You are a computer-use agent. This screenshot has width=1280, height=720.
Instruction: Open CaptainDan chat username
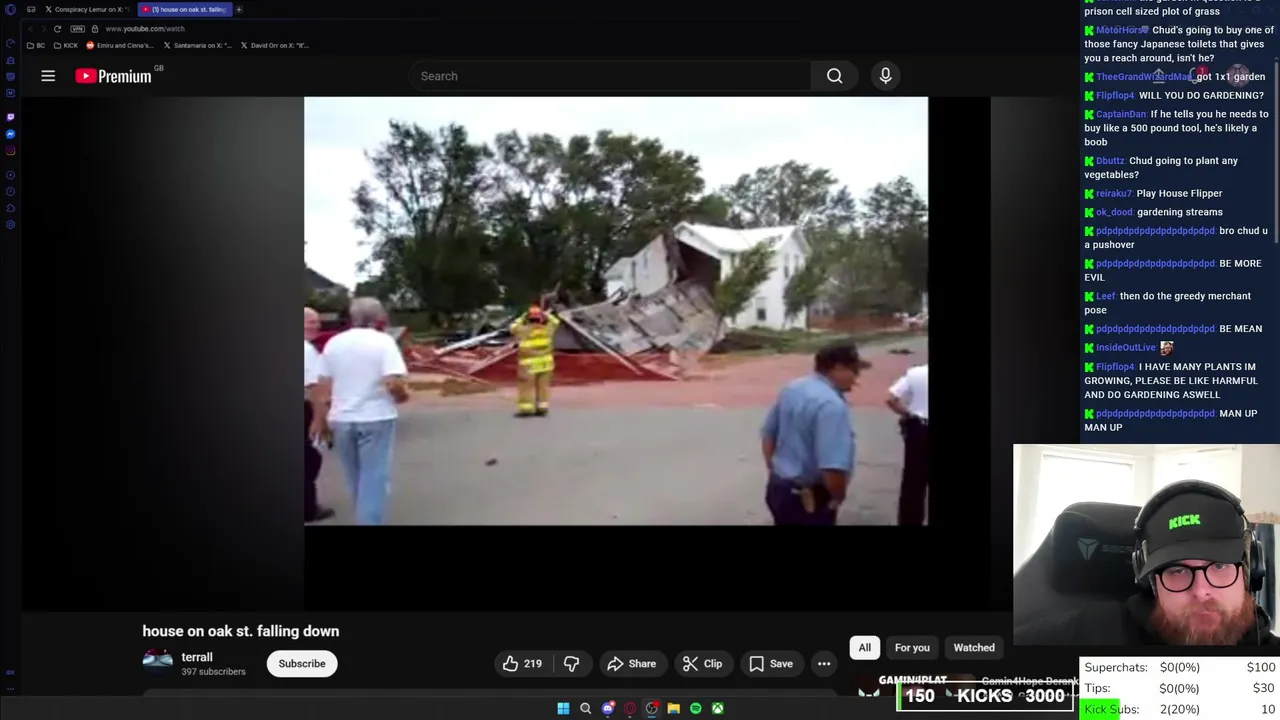click(1120, 114)
